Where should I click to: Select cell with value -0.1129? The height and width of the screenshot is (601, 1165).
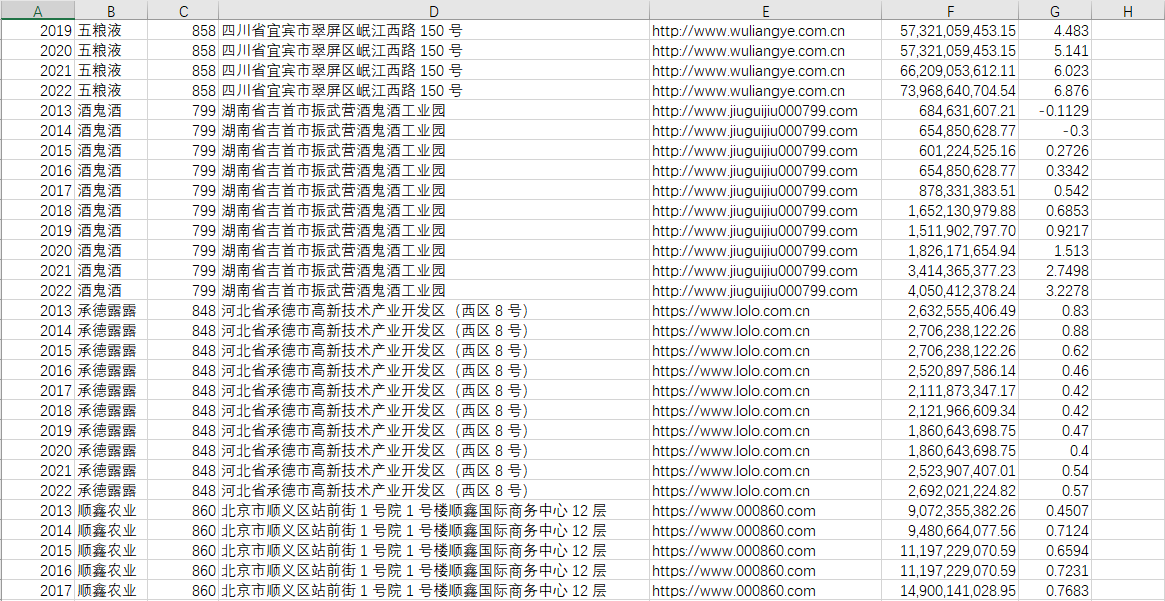[1055, 111]
